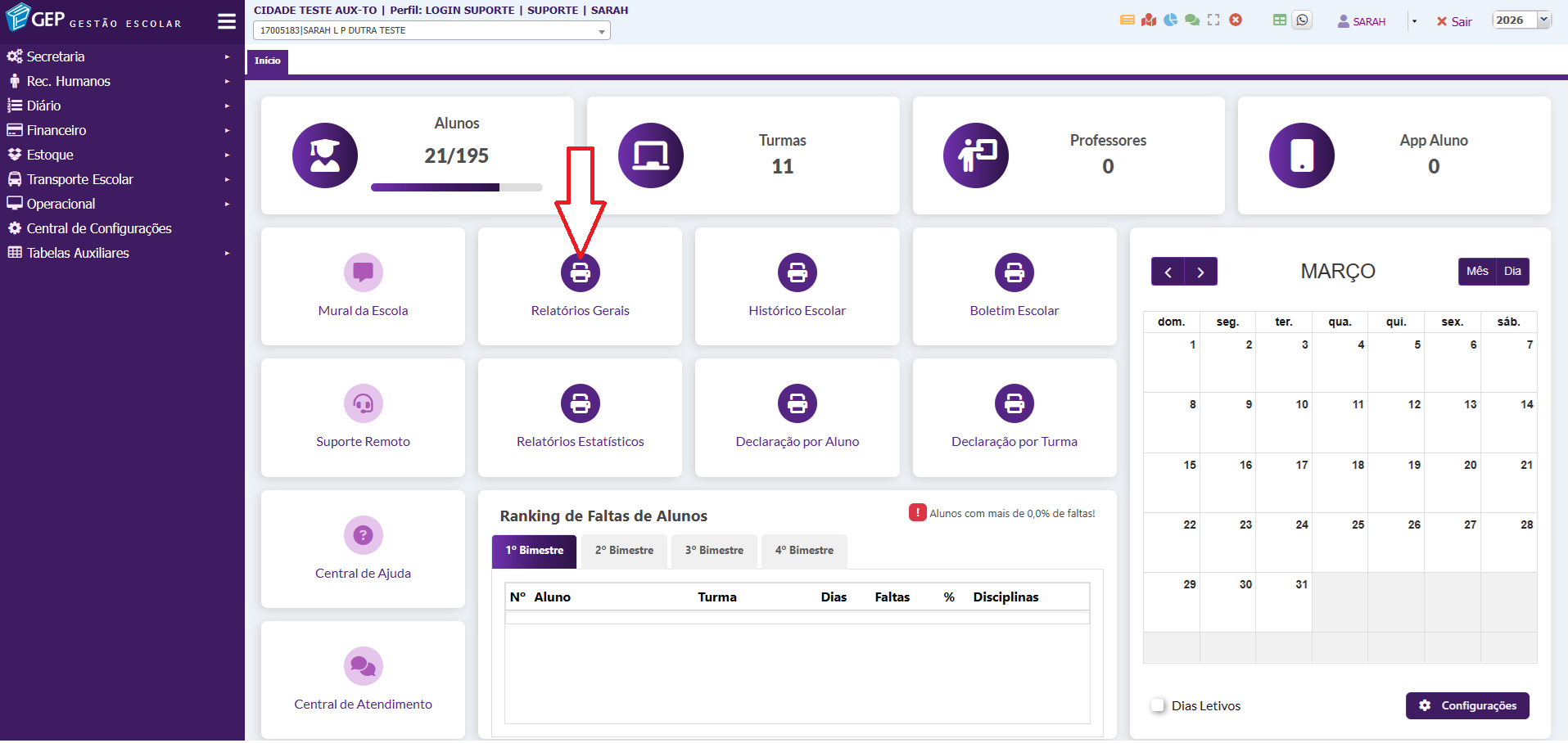Click the Sair logout link
The width and height of the screenshot is (1568, 743).
click(1454, 21)
